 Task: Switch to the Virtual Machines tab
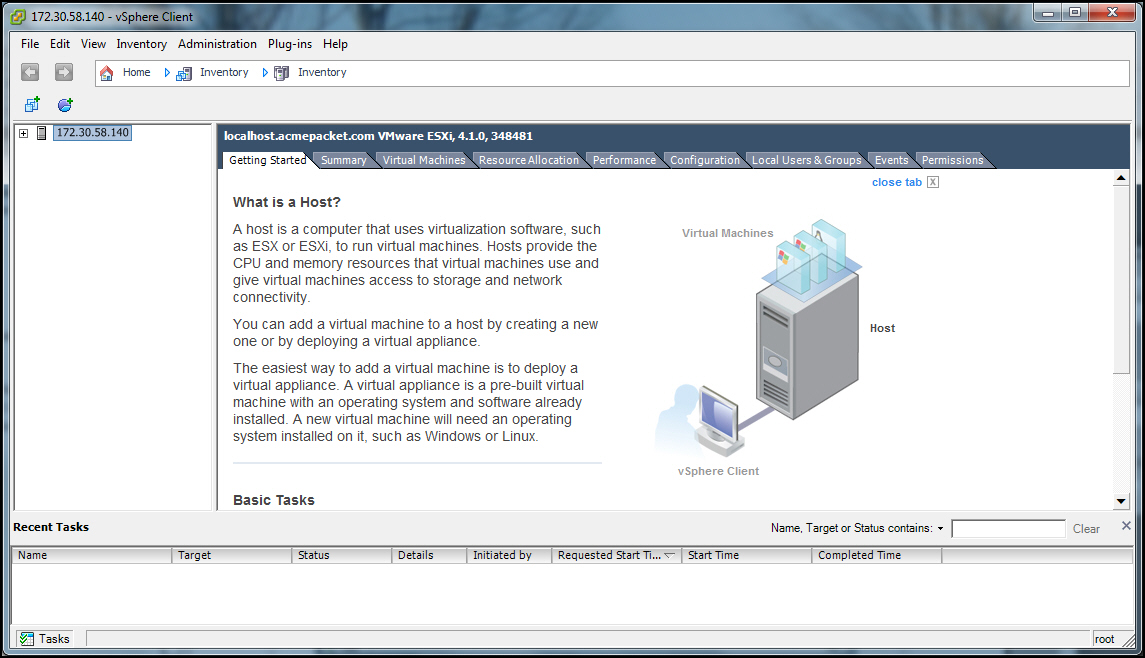(x=424, y=160)
